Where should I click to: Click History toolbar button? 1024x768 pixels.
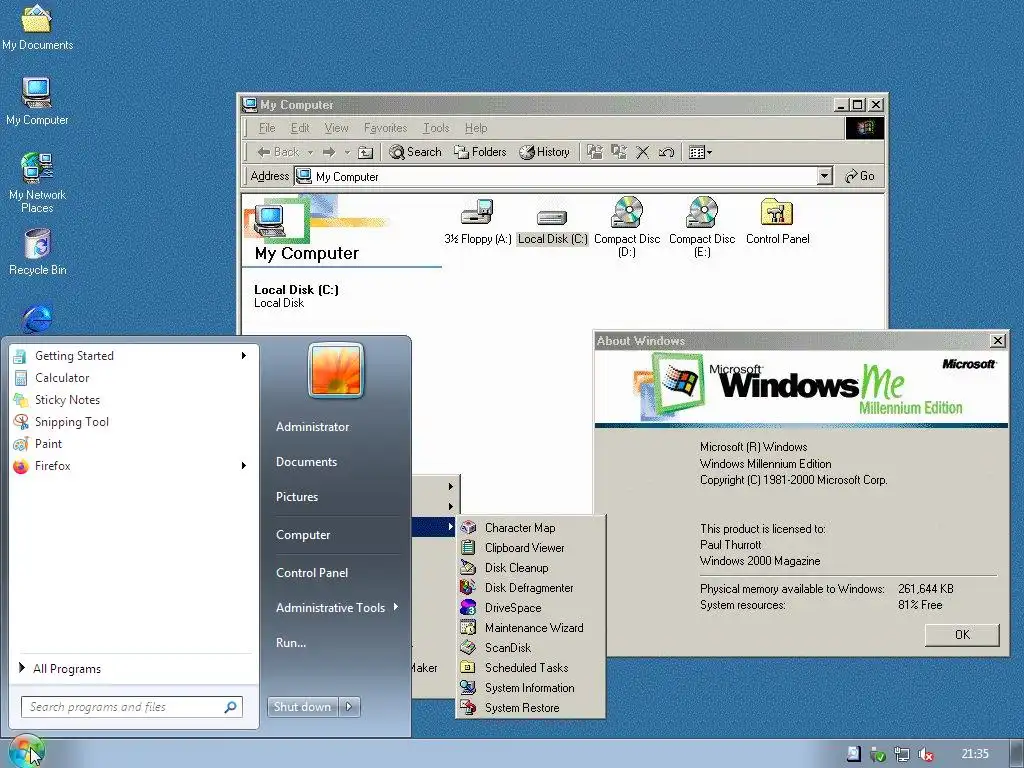(x=545, y=152)
